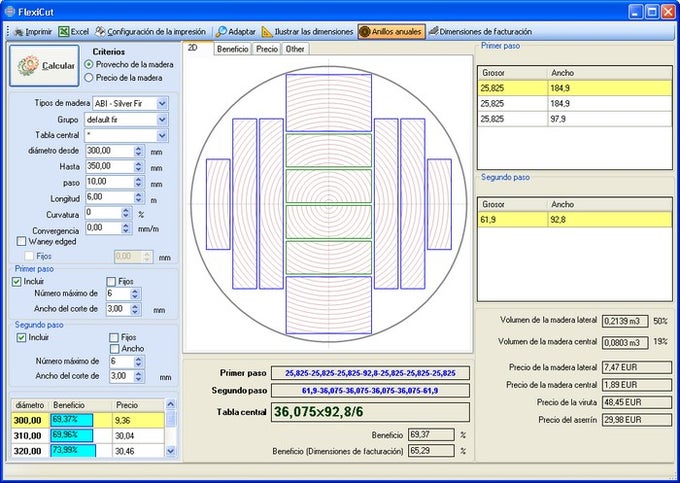The image size is (680, 483).
Task: Click Primer paso Número máximo spinner
Action: click(x=135, y=294)
